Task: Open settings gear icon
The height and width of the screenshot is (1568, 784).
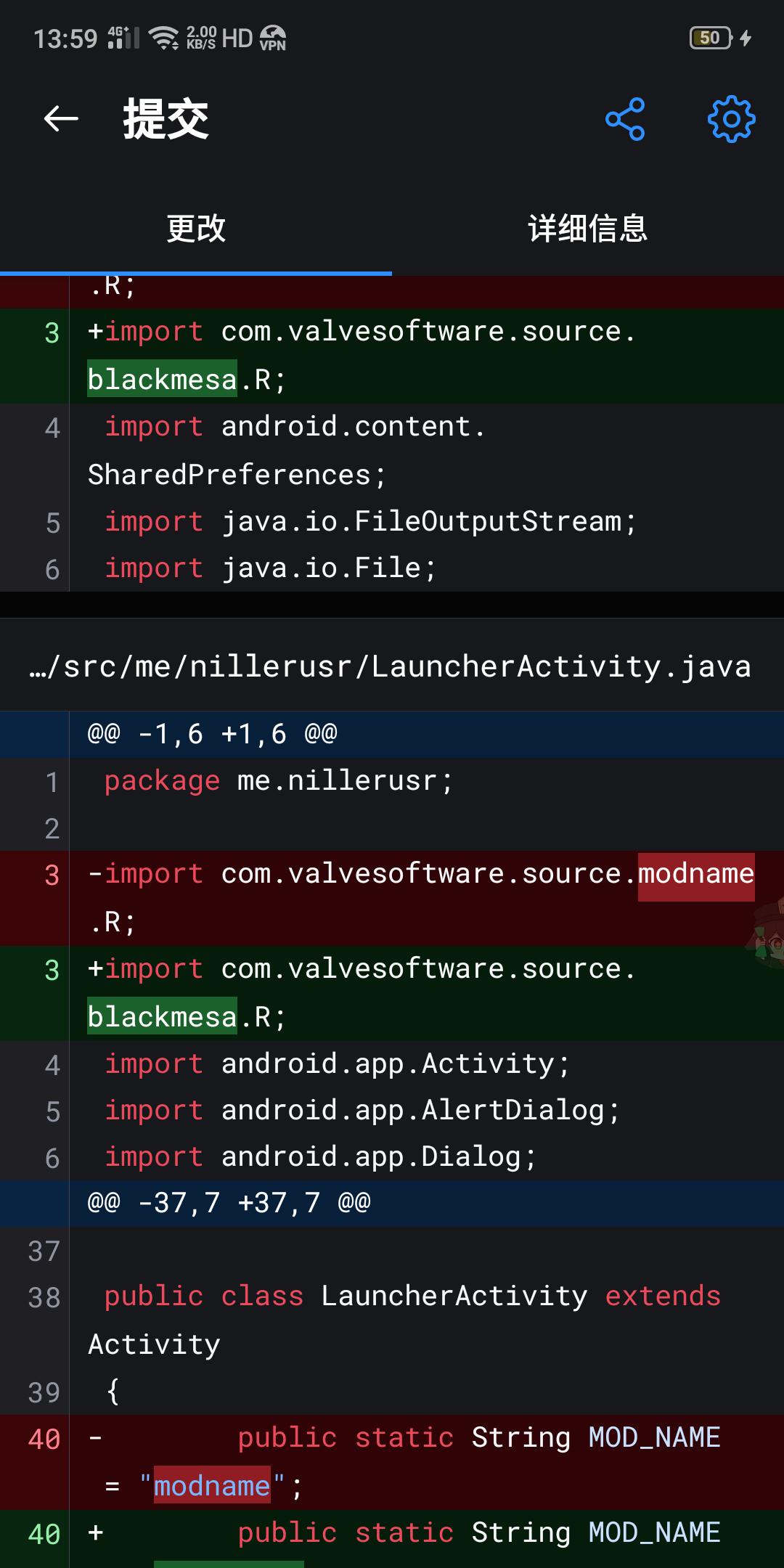Action: coord(731,119)
